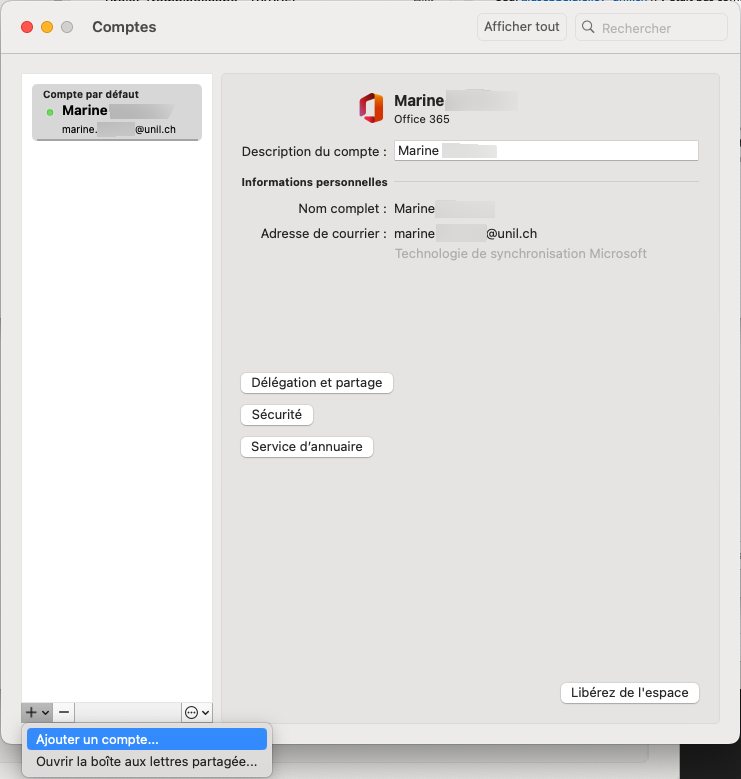The image size is (741, 779).
Task: Minimize the window using the yellow button
Action: (x=47, y=27)
